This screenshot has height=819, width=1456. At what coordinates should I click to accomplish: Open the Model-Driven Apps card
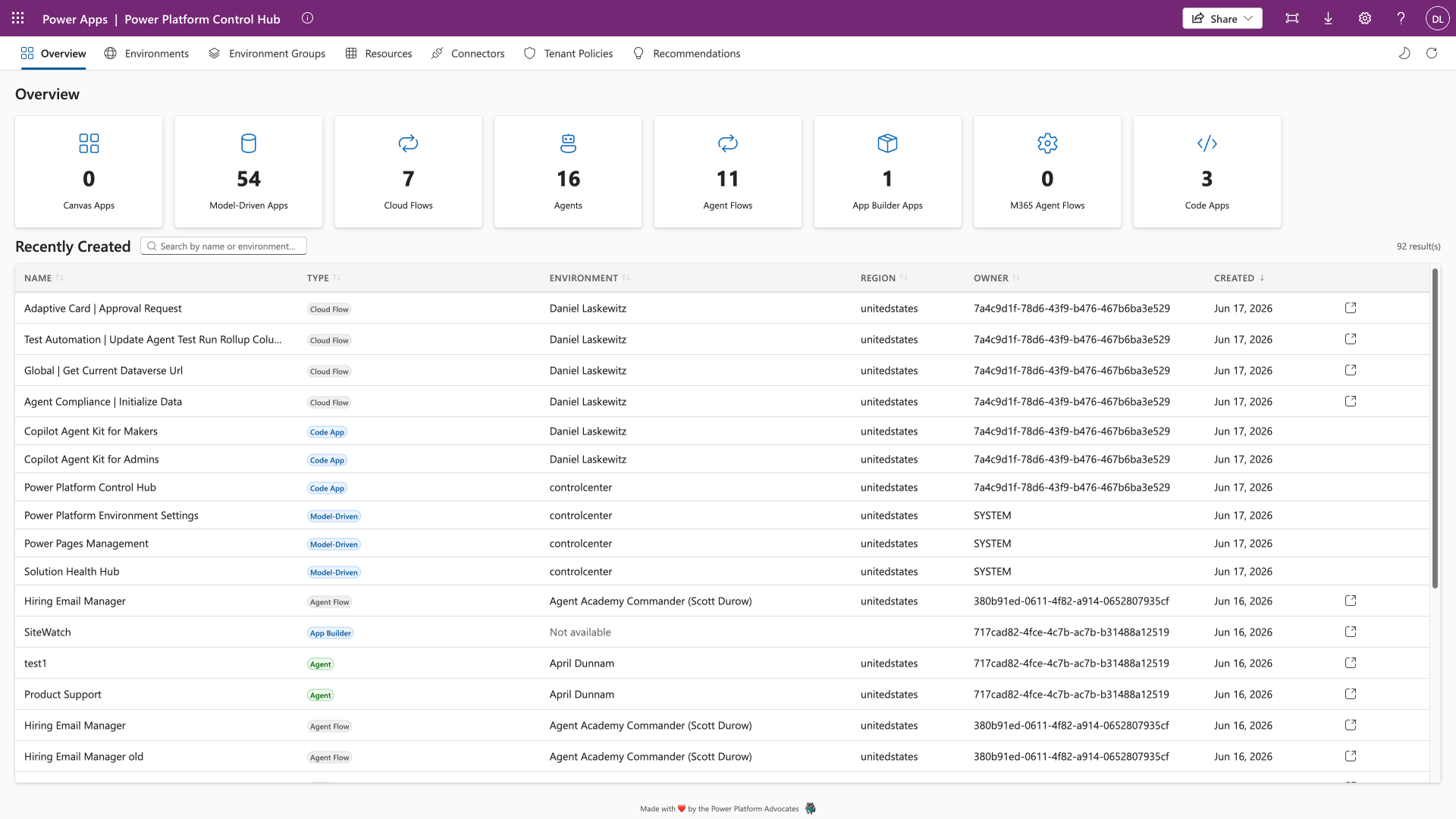coord(249,171)
